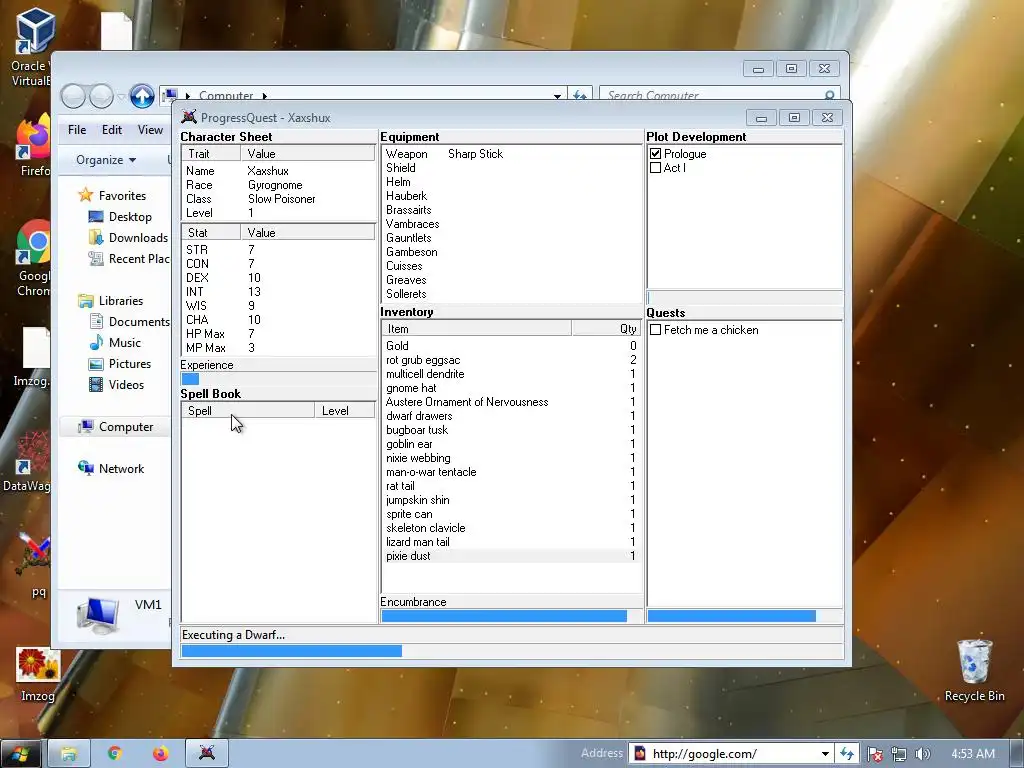Select Recent Places in navigation pane

[138, 259]
